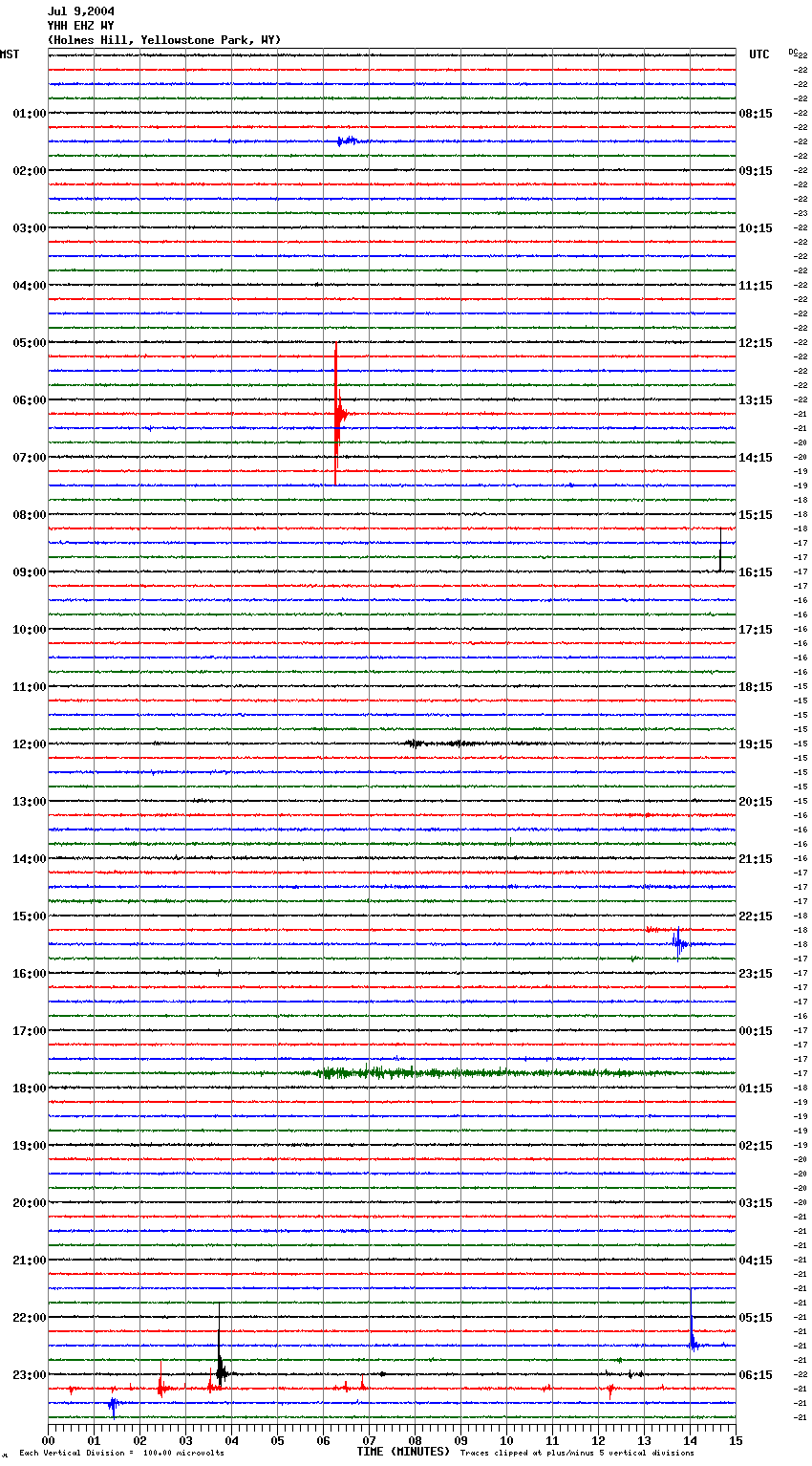This screenshot has width=812, height=1466.
Task: Select the 04:00 MST row label
Action: (x=29, y=286)
